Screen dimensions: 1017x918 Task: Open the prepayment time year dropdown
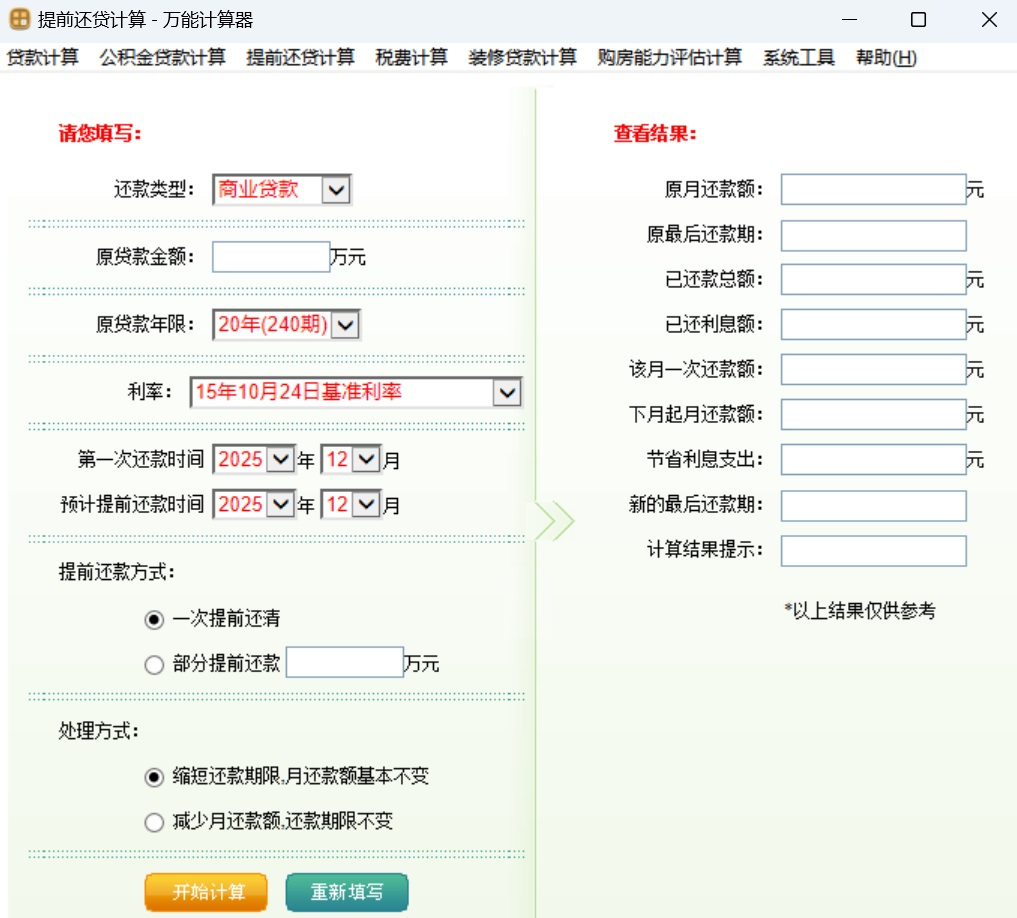click(278, 504)
